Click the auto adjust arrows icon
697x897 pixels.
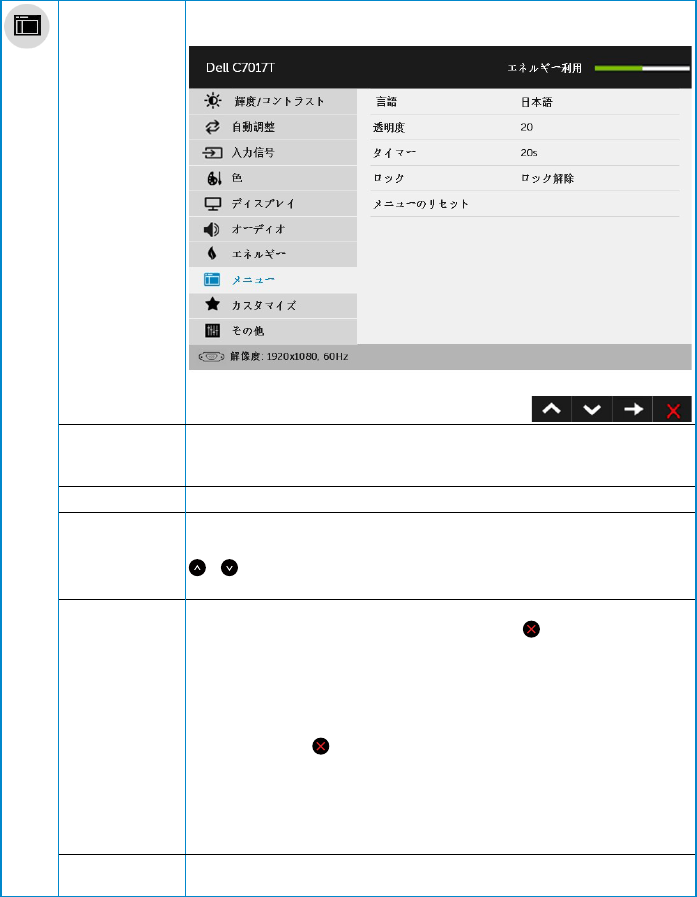point(212,127)
